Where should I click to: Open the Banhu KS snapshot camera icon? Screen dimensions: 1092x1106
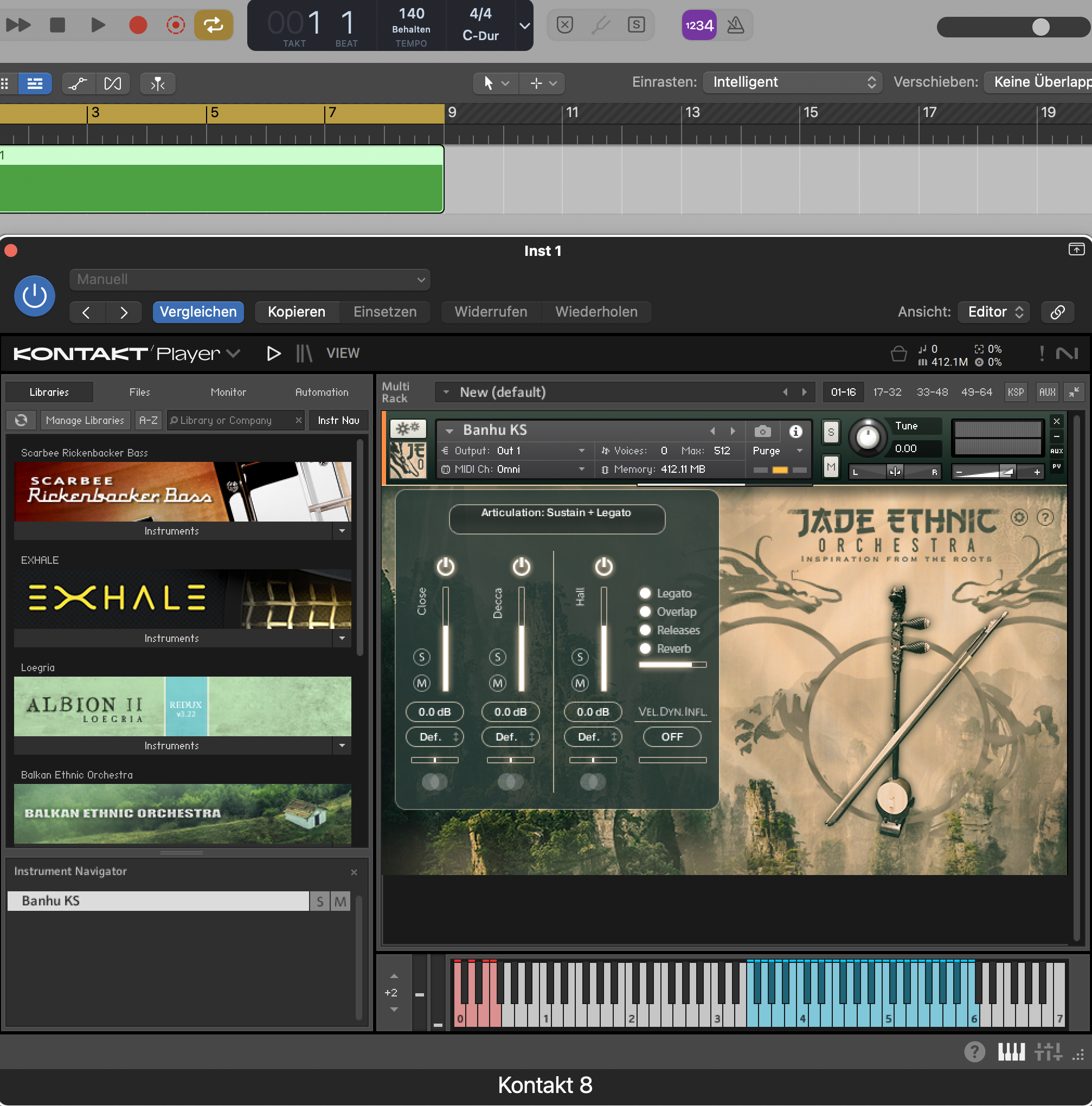(762, 432)
